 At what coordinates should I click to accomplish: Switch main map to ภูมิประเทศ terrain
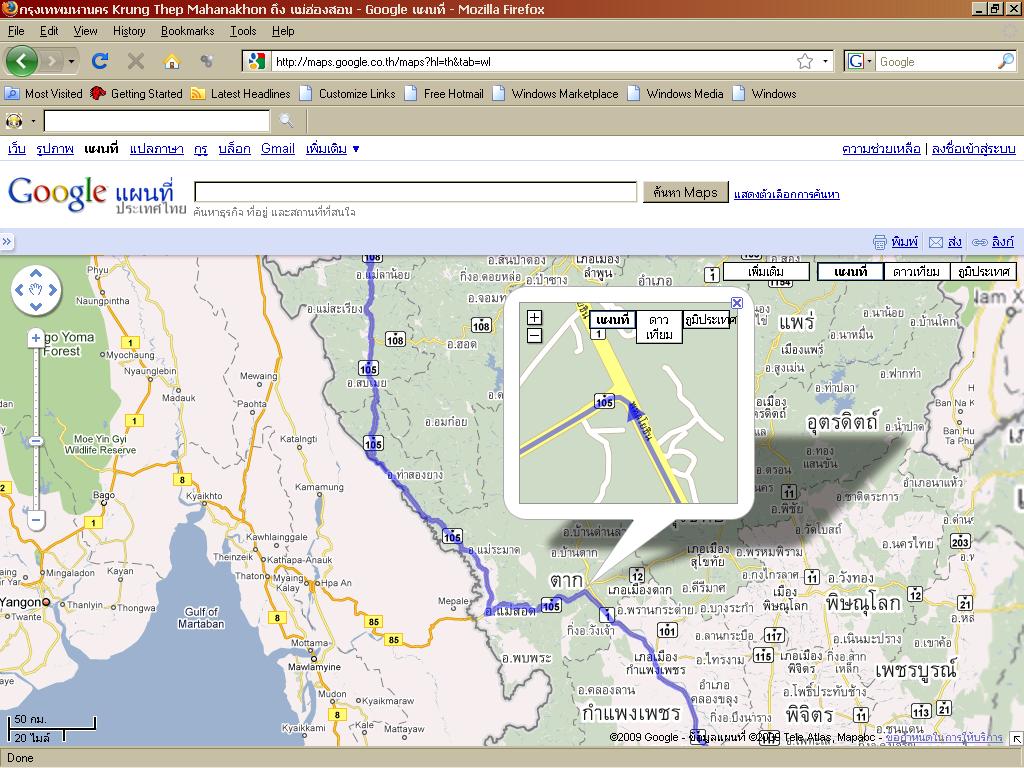tap(984, 272)
